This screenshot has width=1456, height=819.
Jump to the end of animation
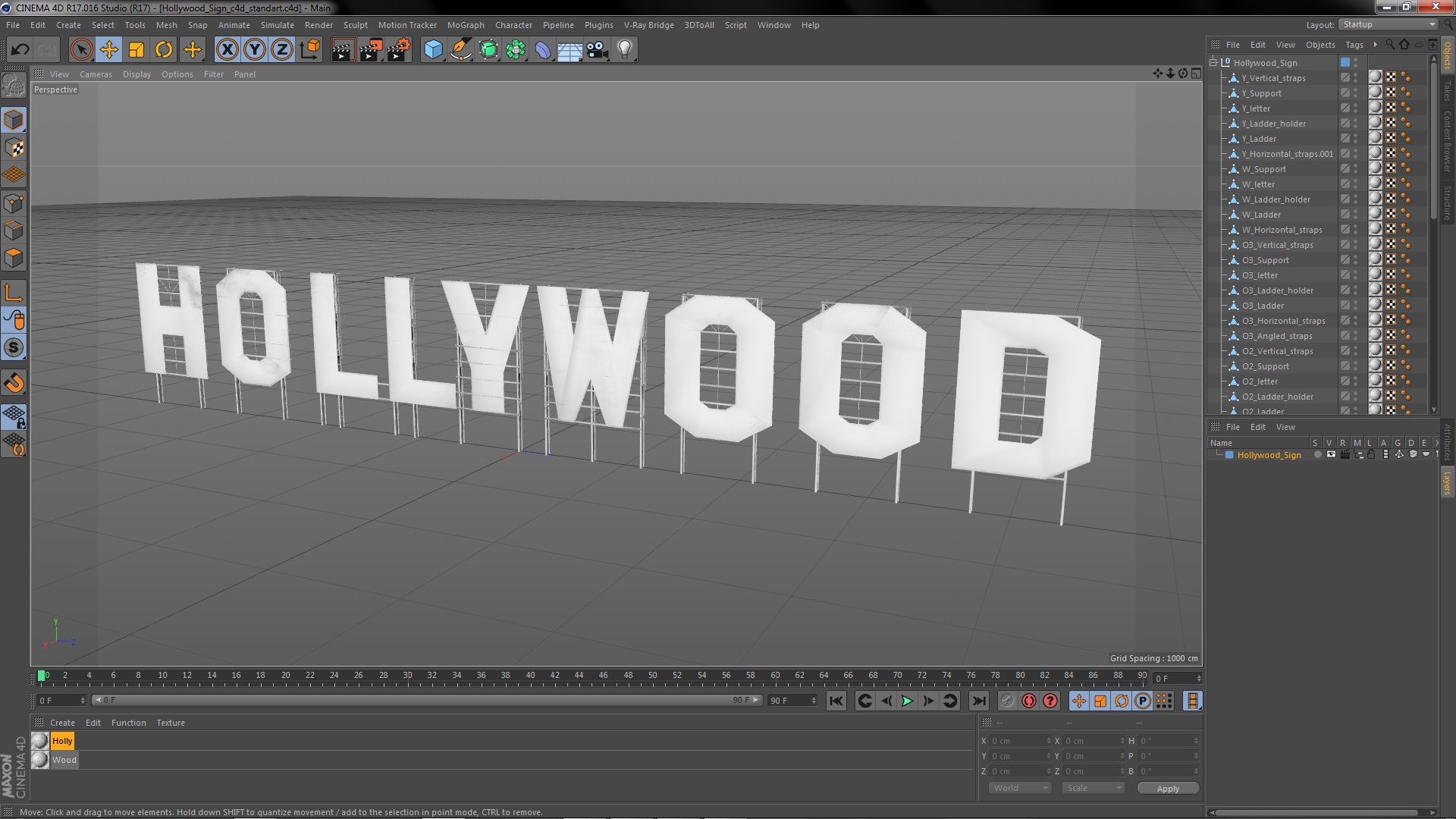tap(979, 701)
